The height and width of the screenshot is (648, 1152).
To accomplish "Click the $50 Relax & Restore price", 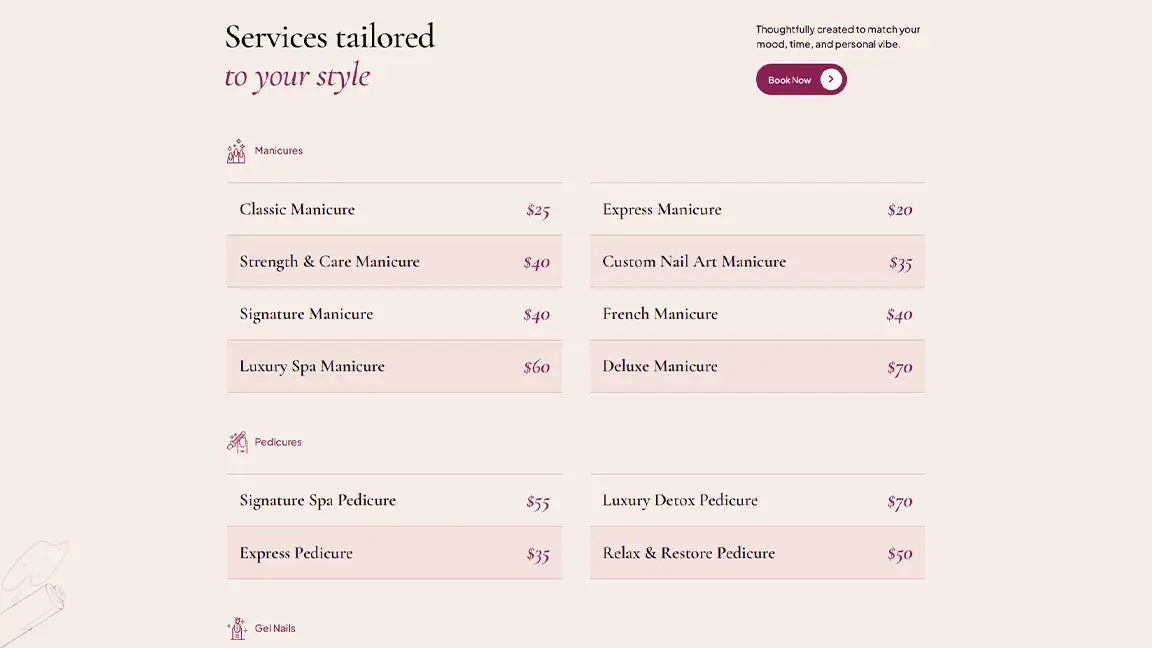I will point(899,554).
